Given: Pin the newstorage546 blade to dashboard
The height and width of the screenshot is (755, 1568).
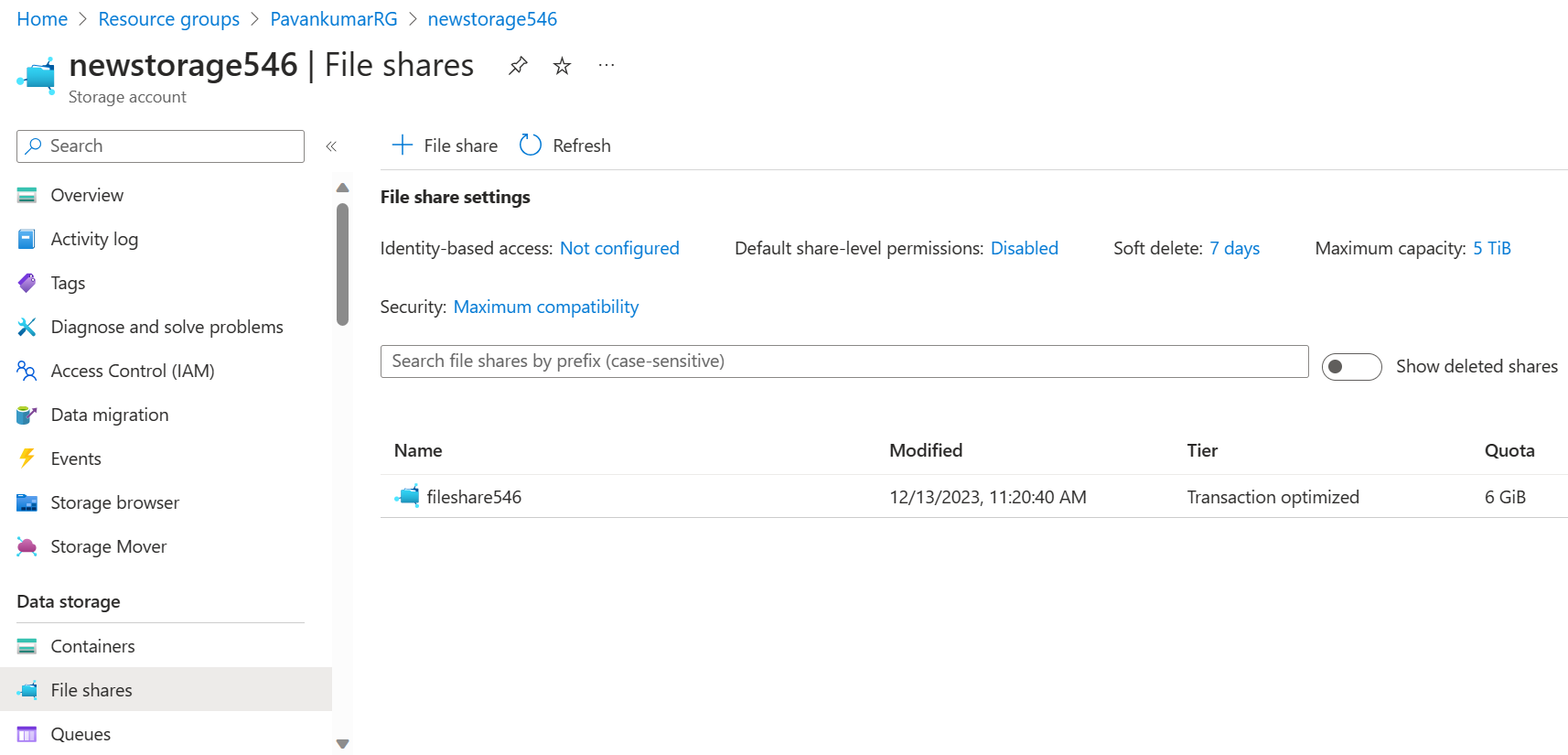Looking at the screenshot, I should 518,66.
